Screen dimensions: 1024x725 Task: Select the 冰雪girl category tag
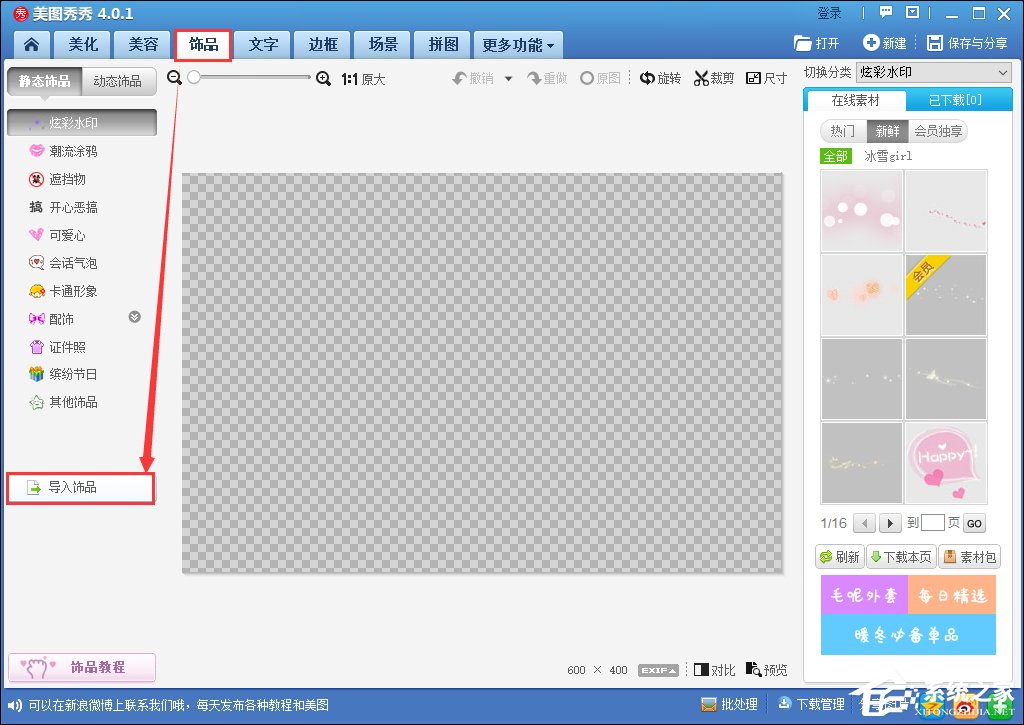[x=888, y=156]
